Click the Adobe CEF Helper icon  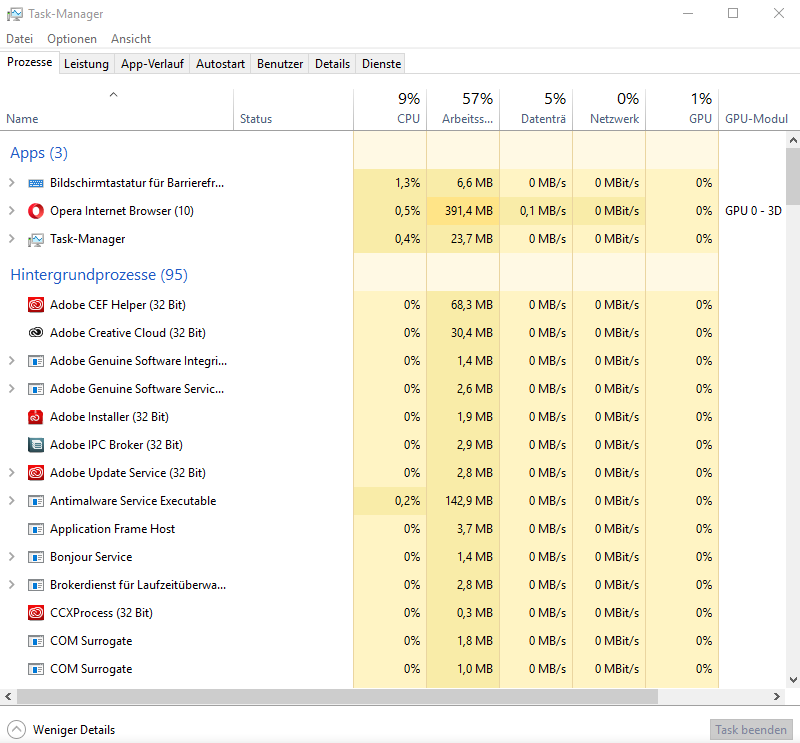click(36, 305)
